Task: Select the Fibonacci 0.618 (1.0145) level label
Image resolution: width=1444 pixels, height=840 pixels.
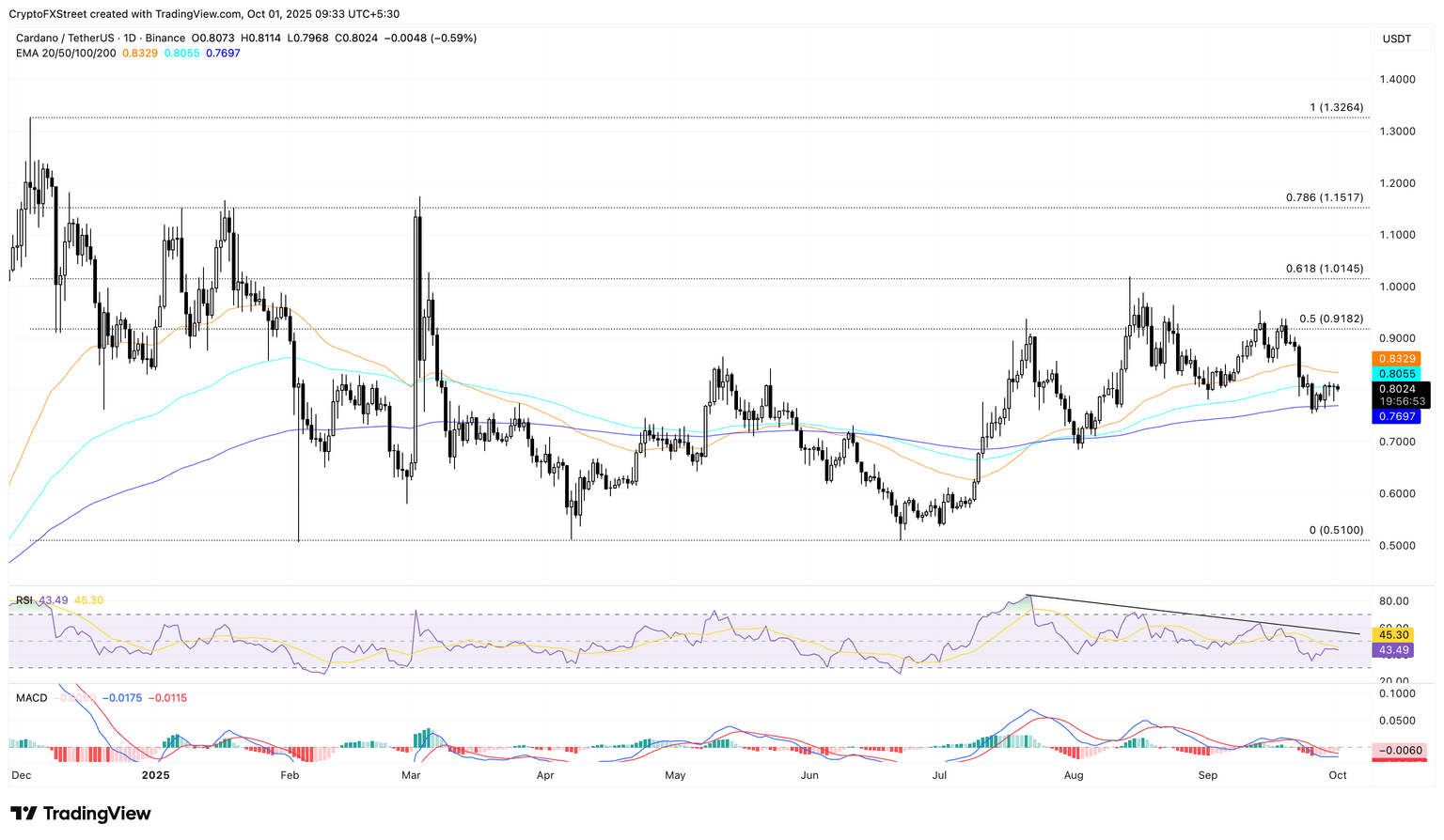Action: (1324, 269)
